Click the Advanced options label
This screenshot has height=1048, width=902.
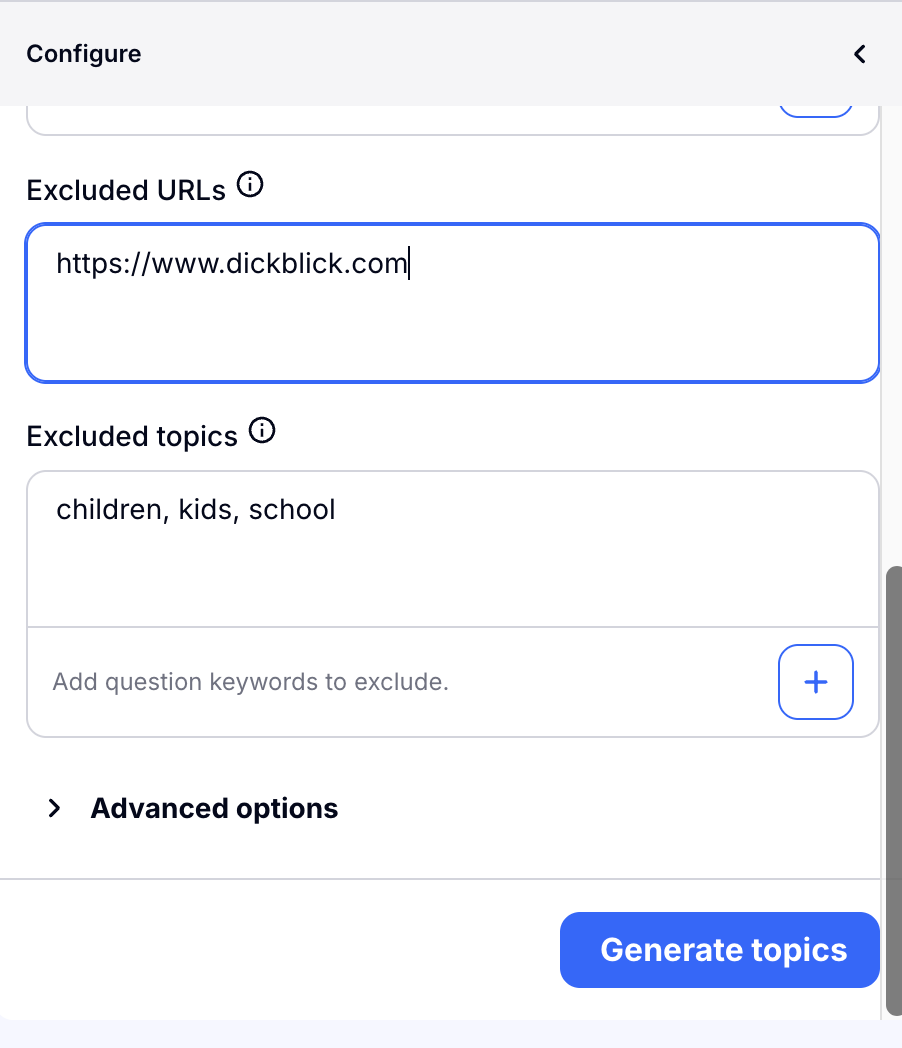[214, 808]
